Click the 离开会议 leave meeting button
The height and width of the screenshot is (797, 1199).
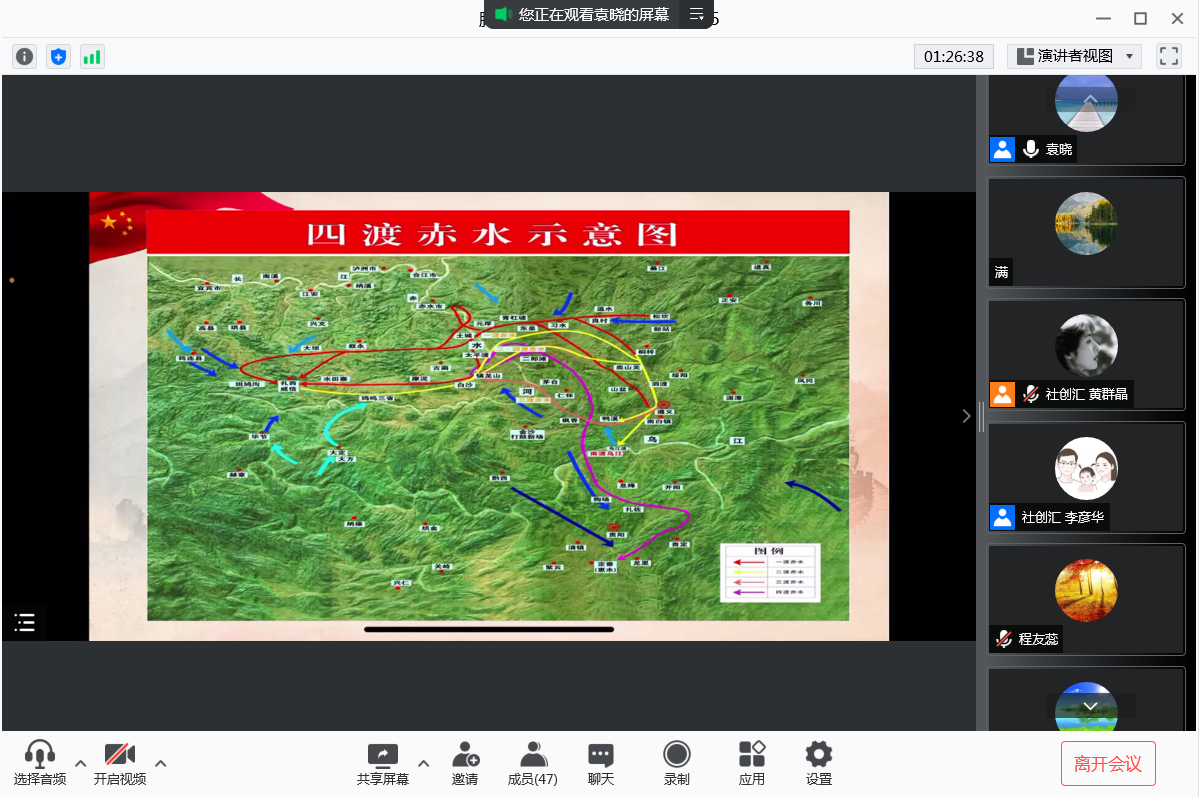(x=1108, y=764)
